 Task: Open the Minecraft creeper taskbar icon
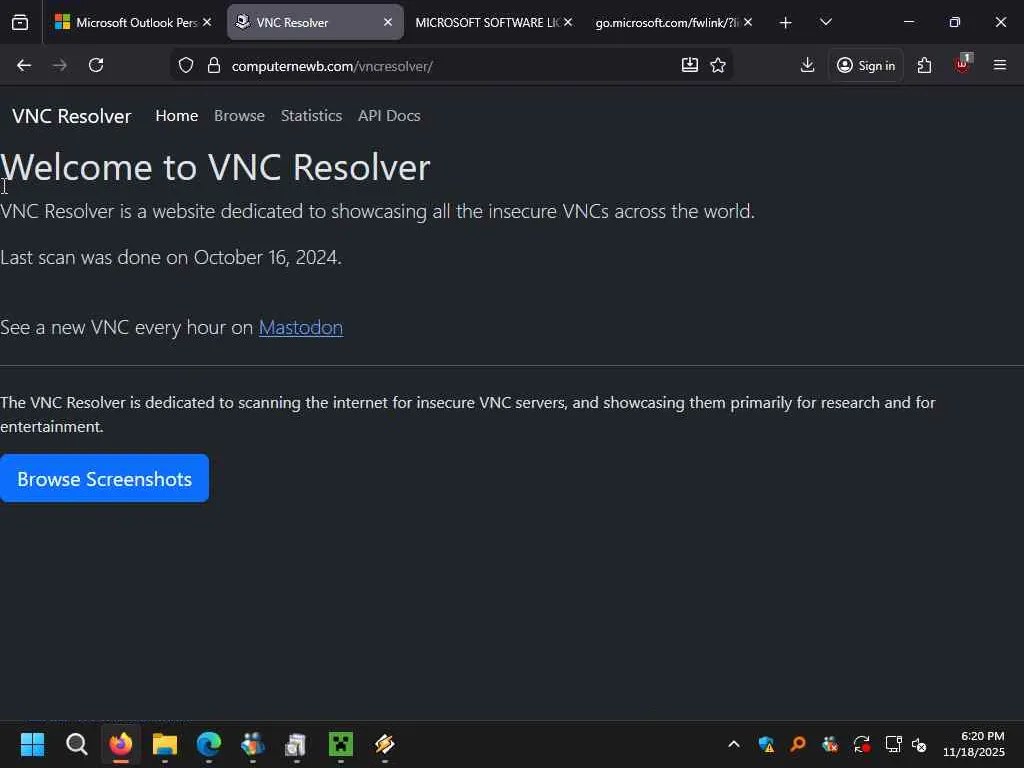[341, 744]
